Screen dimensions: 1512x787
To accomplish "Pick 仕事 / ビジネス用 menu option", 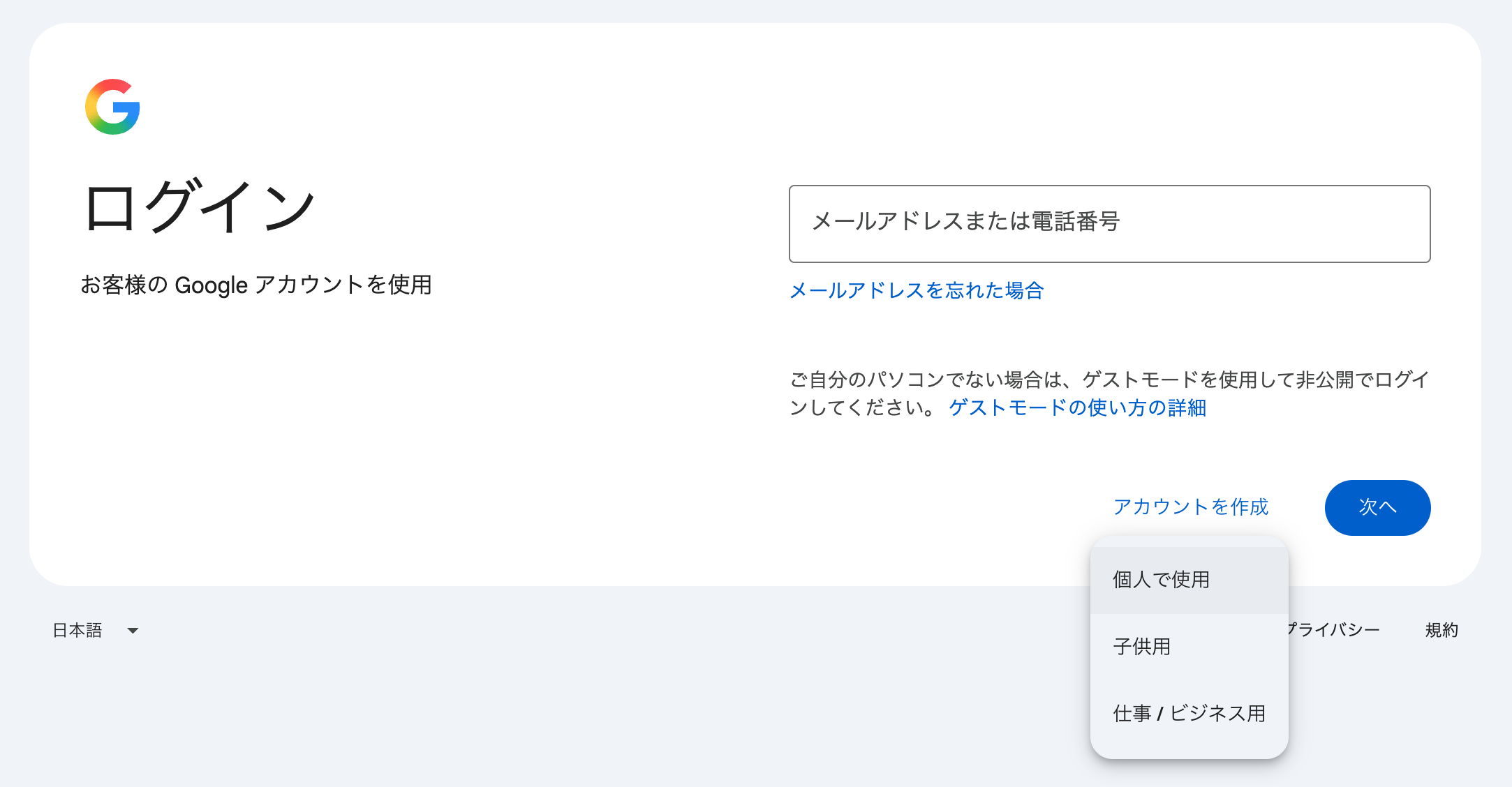I will coord(1189,714).
